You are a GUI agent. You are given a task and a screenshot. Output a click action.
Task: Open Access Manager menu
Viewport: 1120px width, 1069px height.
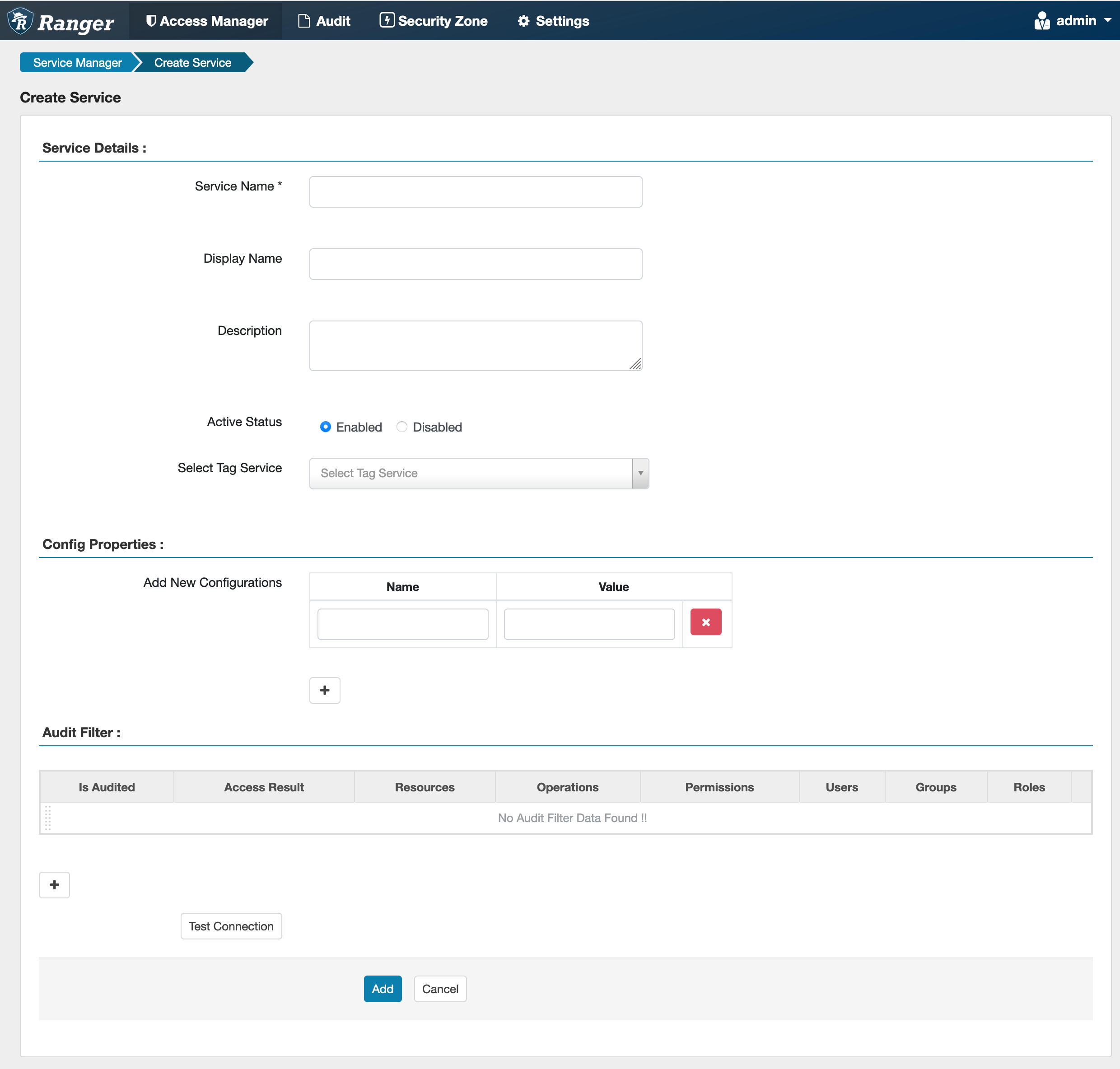206,21
